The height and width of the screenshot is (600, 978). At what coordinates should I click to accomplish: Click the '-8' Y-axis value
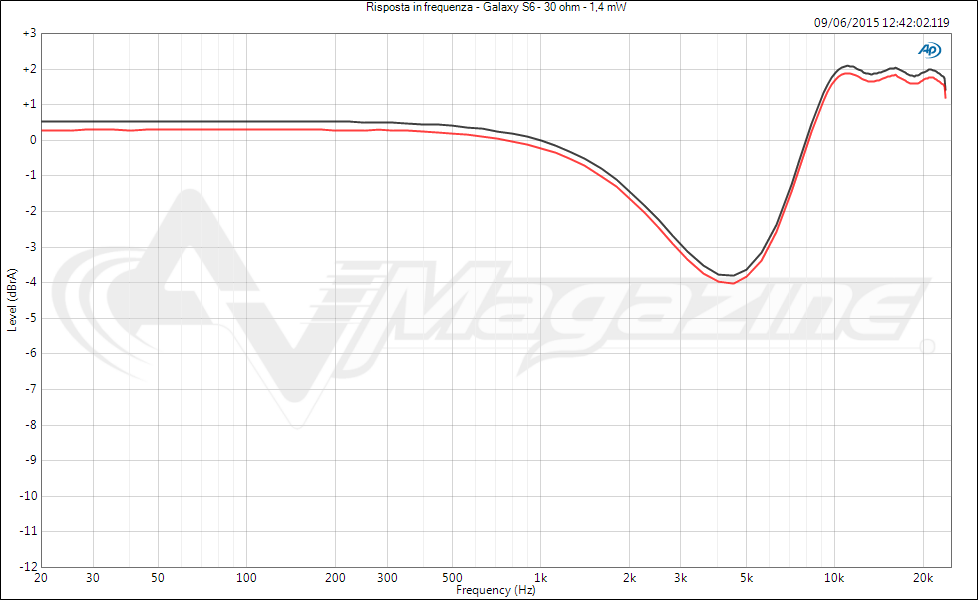(31, 425)
